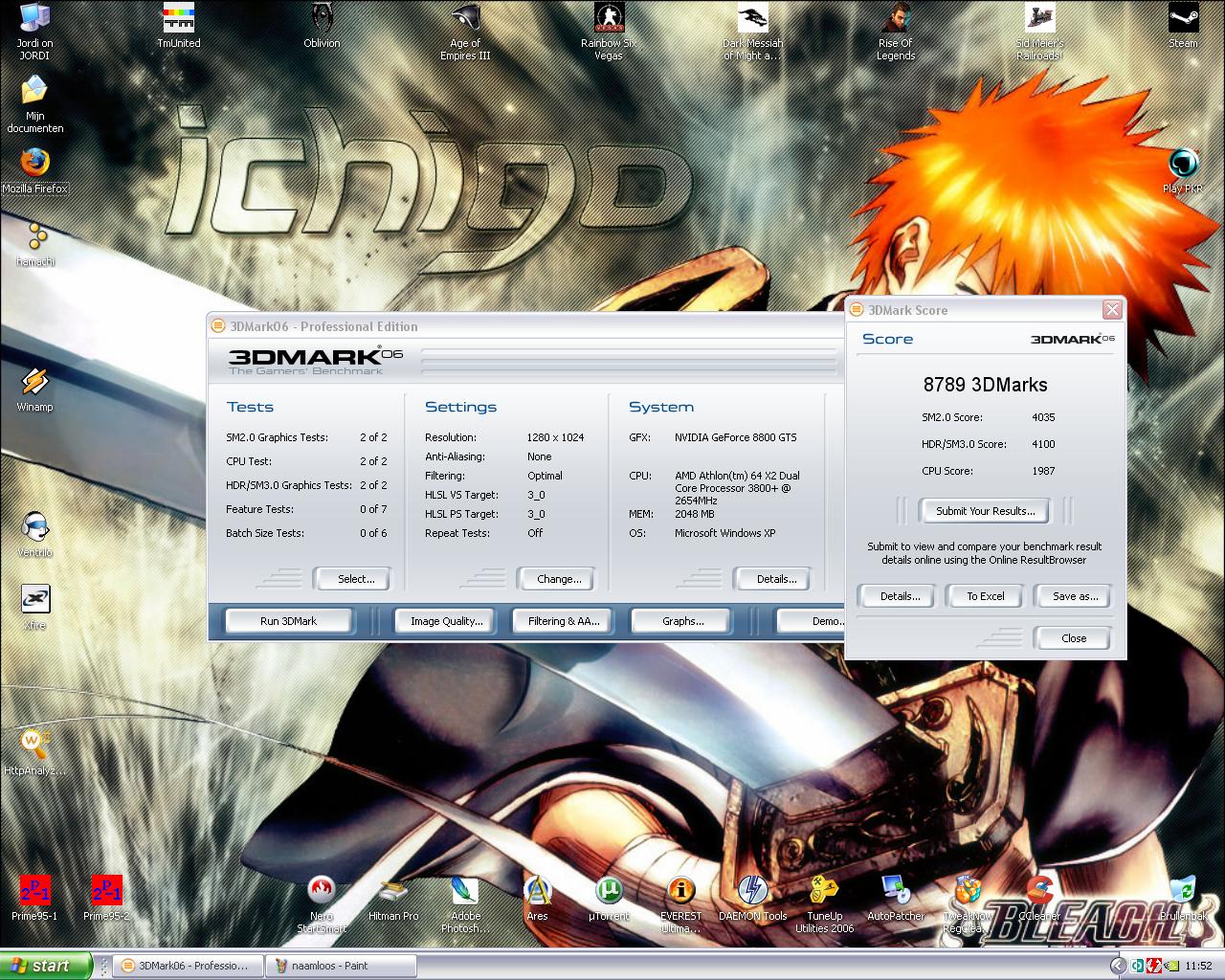
Task: Launch the Rainbow Six Vegas shortcut
Action: 609,32
